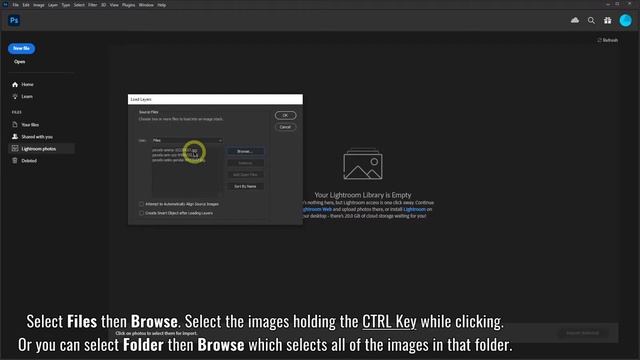Viewport: 640px width, 360px height.
Task: Click the Lightroom photos icon in sidebar
Action: [x=15, y=149]
